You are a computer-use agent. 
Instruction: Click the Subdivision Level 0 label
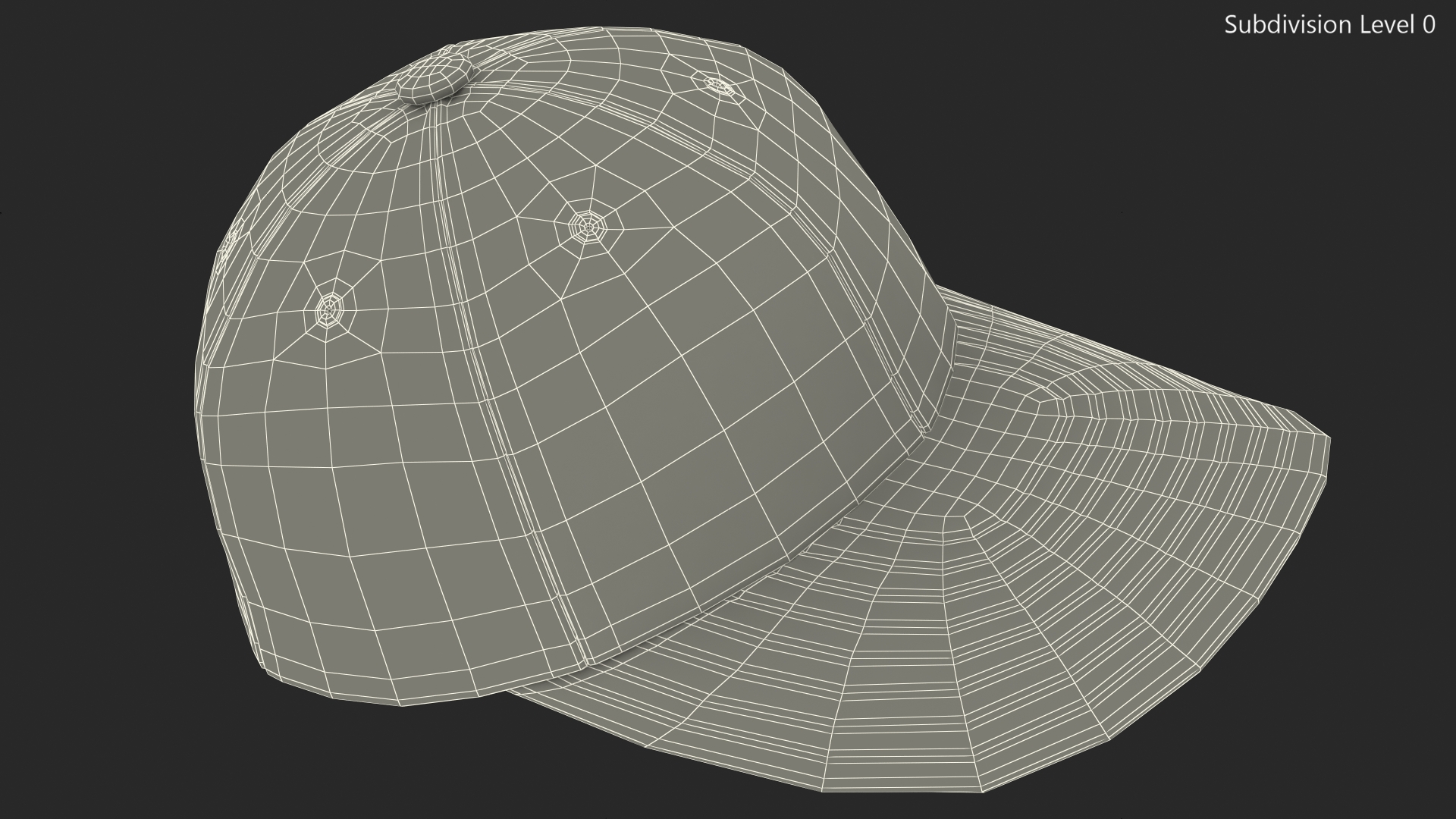click(x=1329, y=25)
